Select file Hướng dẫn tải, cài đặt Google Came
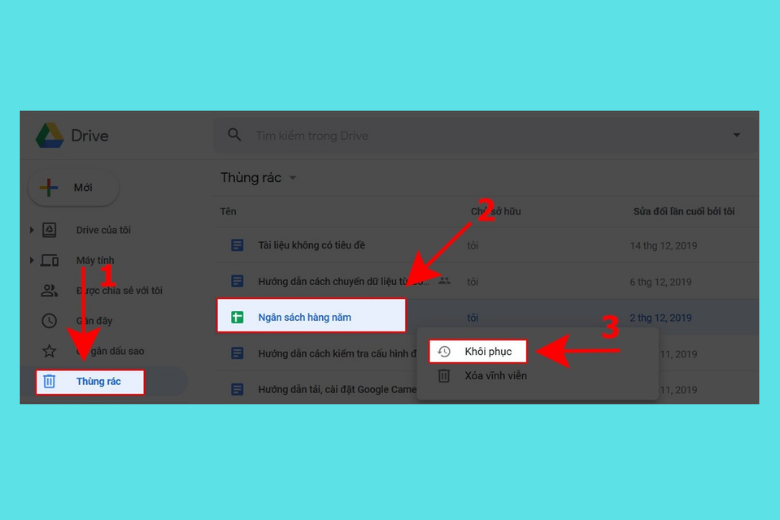This screenshot has width=780, height=520. tap(337, 390)
